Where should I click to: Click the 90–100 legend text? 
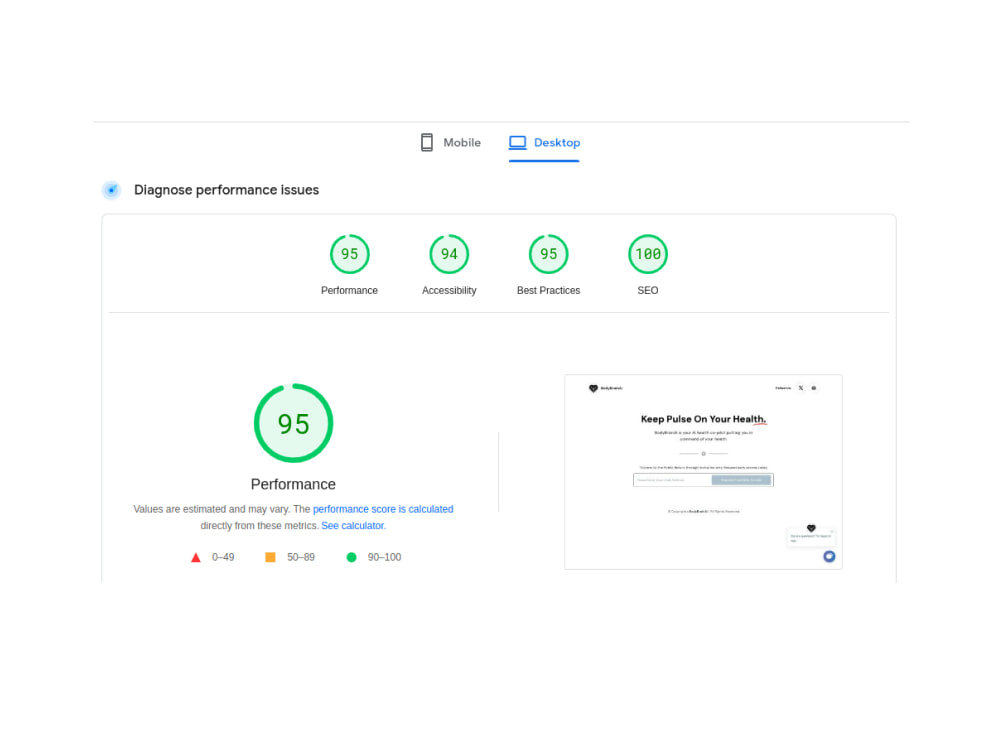[x=385, y=557]
